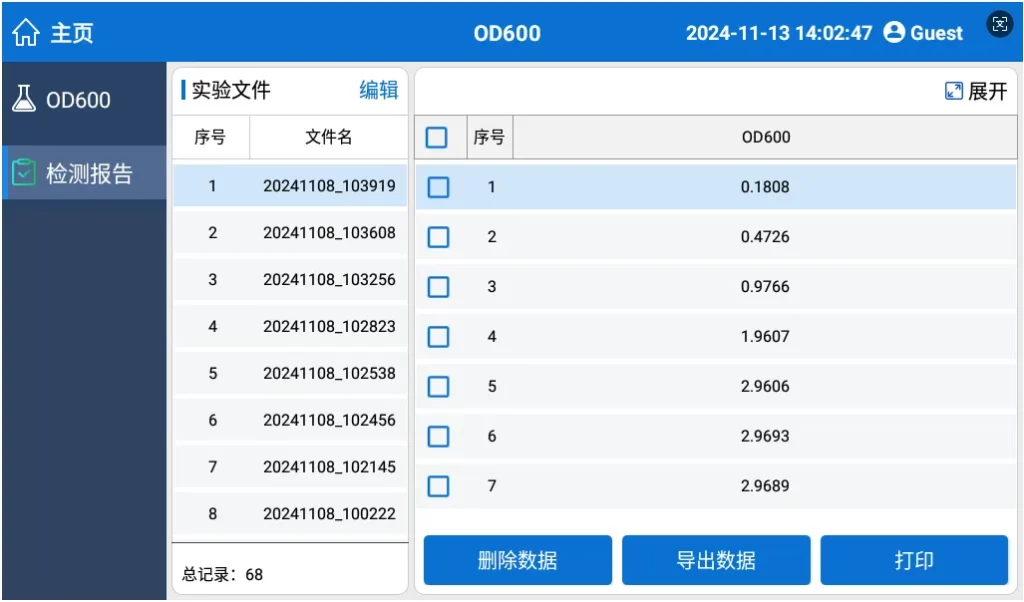Select file 20241108_102823
This screenshot has height=602, width=1024.
(290, 326)
